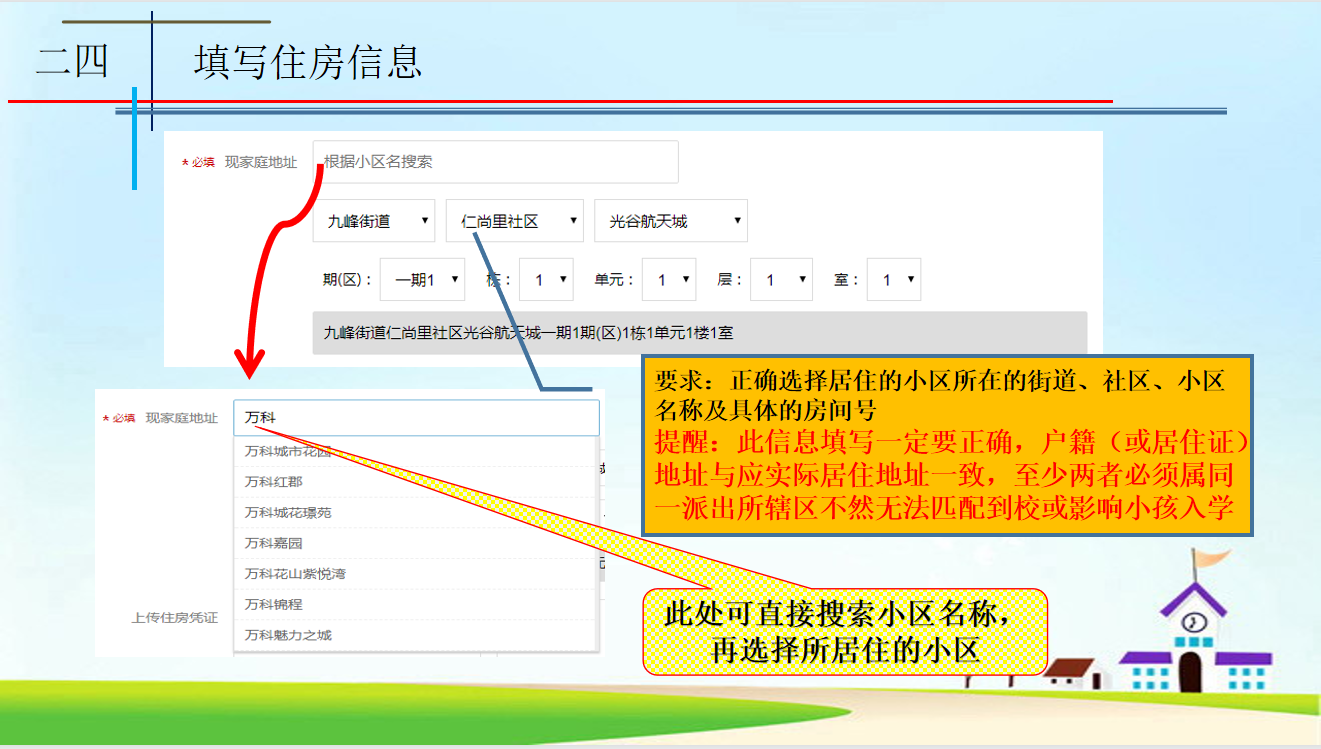Image resolution: width=1321 pixels, height=749 pixels.
Task: Click the 根据小区名搜索 search input field
Action: tap(495, 162)
